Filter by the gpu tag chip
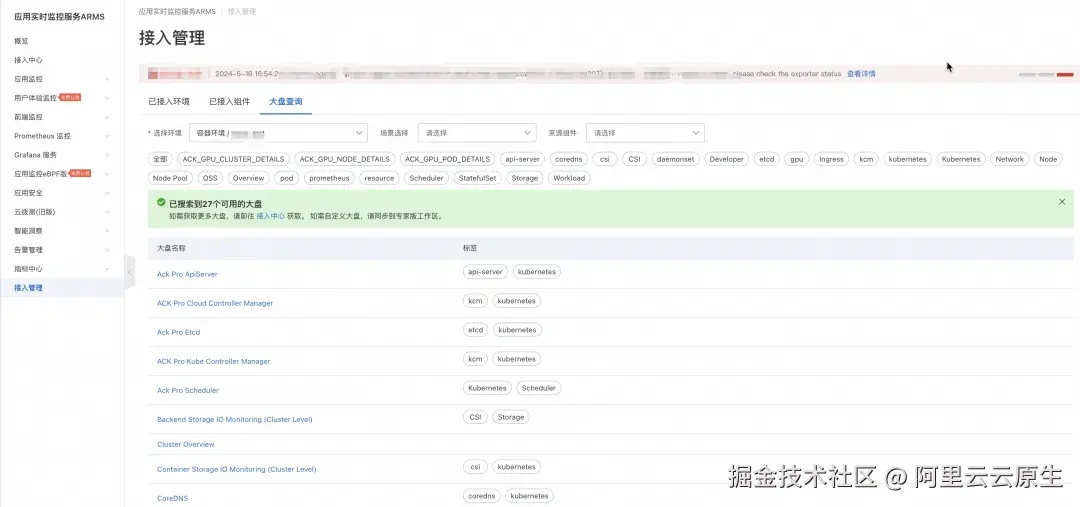The width and height of the screenshot is (1080, 507). 797,159
